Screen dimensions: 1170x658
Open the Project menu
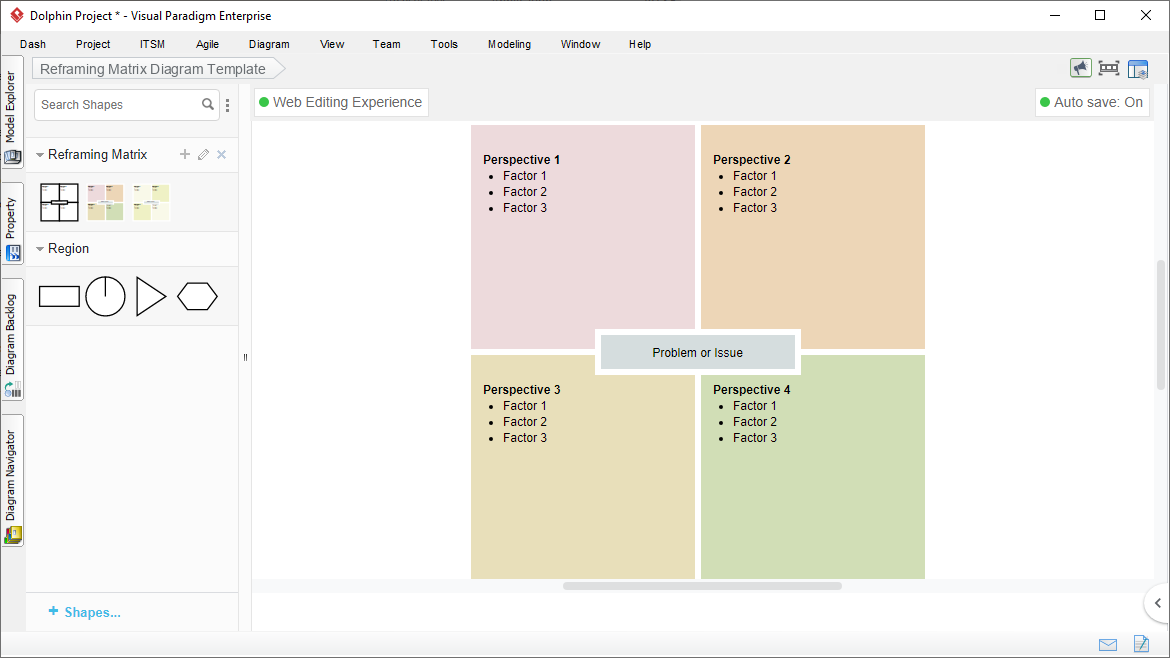93,44
